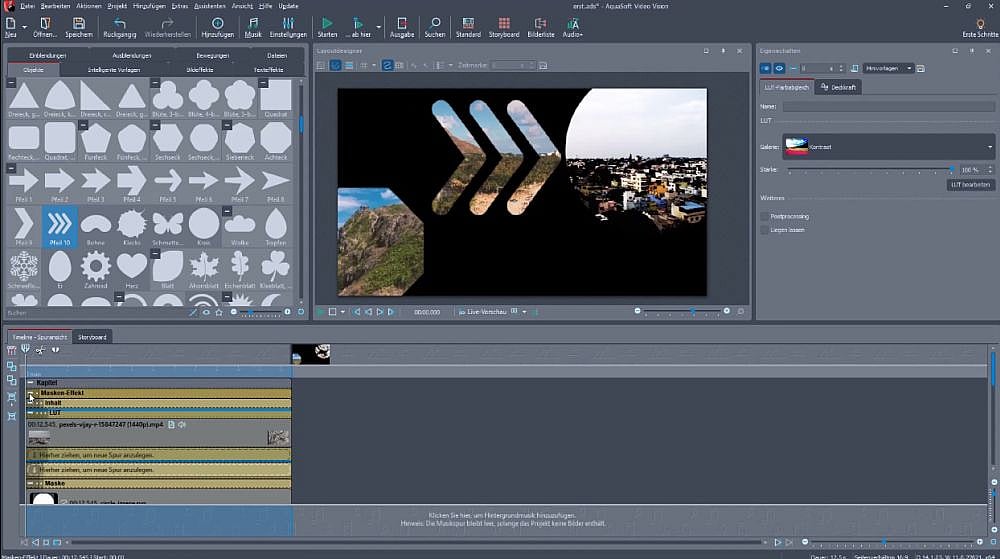Click the scissors cut tool in timeline
1000x559 pixels.
point(40,350)
